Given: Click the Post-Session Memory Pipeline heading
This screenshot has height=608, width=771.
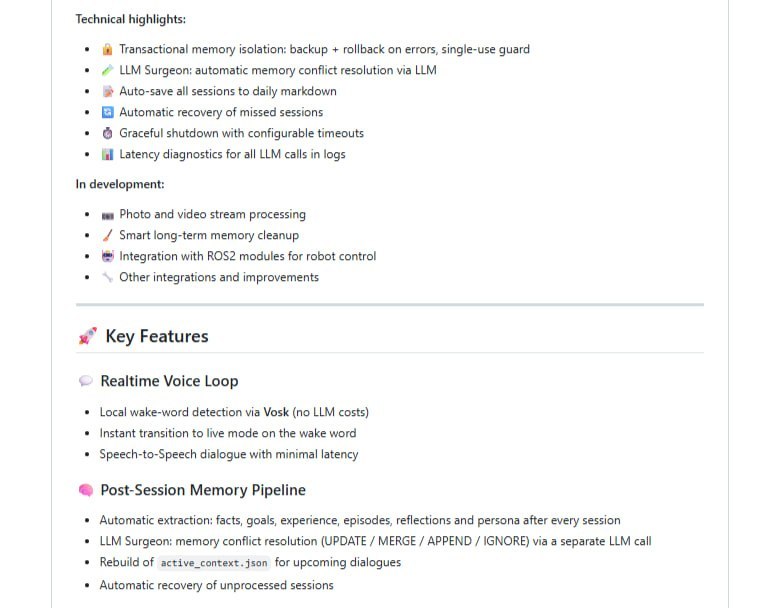Looking at the screenshot, I should [203, 490].
